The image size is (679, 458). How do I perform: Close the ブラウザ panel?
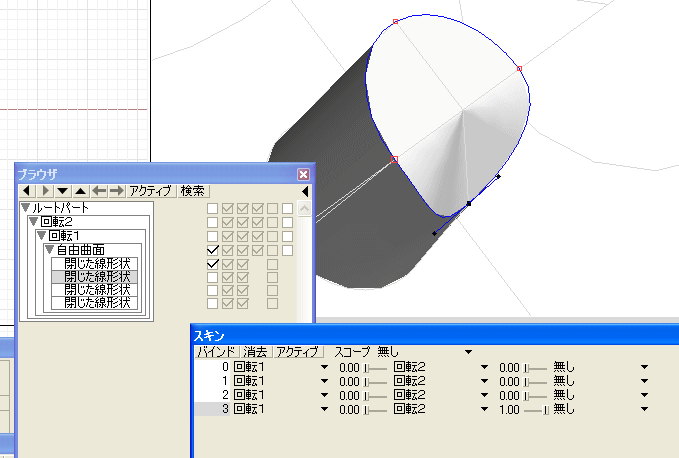303,173
